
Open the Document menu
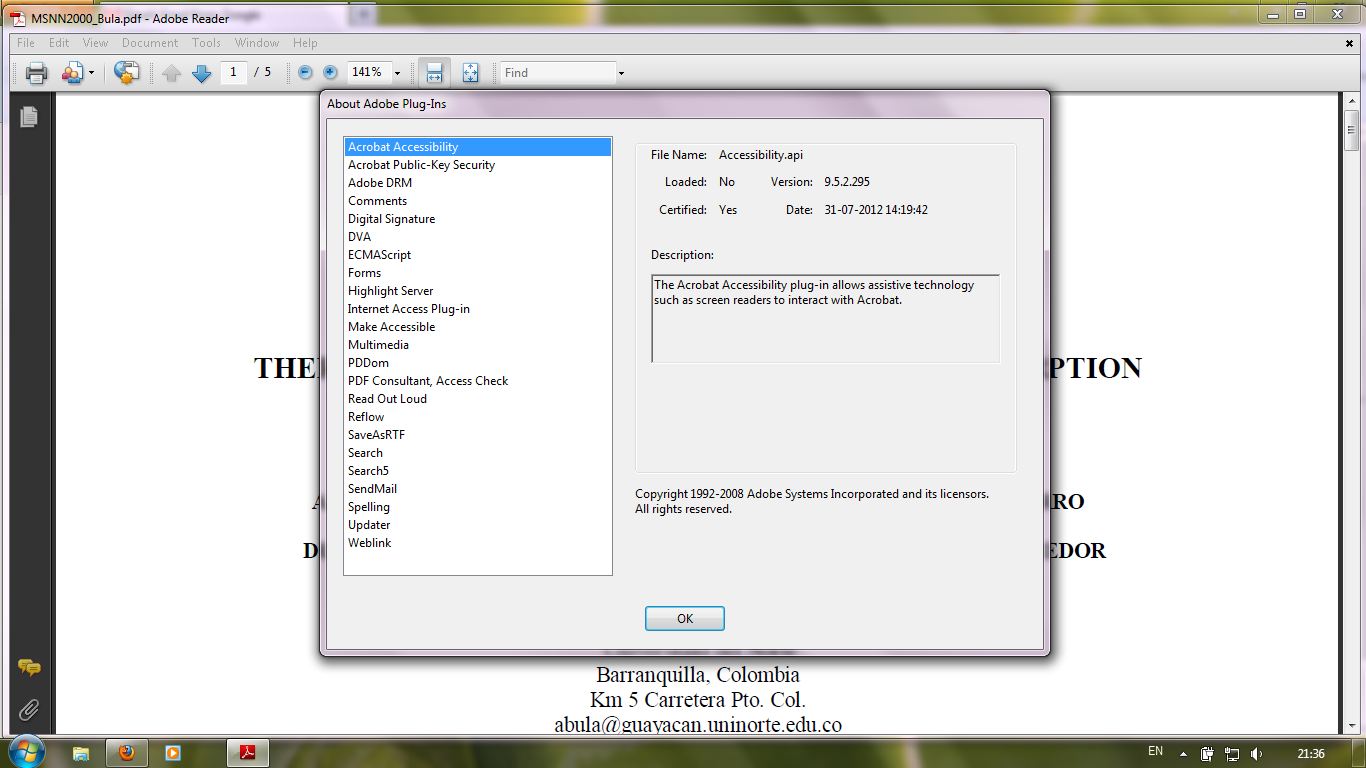(150, 43)
